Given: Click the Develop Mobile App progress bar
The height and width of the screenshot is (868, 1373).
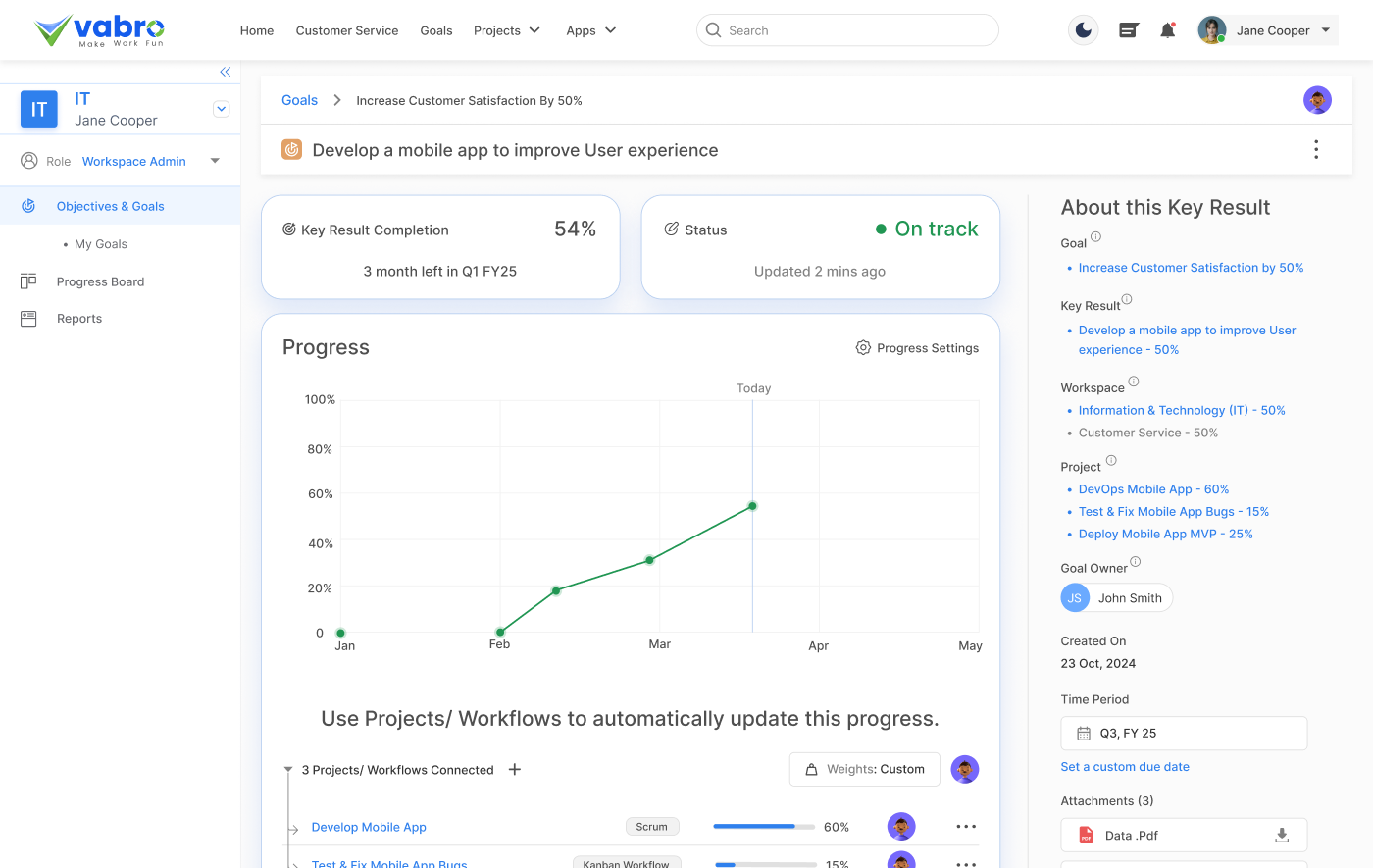Looking at the screenshot, I should (764, 827).
